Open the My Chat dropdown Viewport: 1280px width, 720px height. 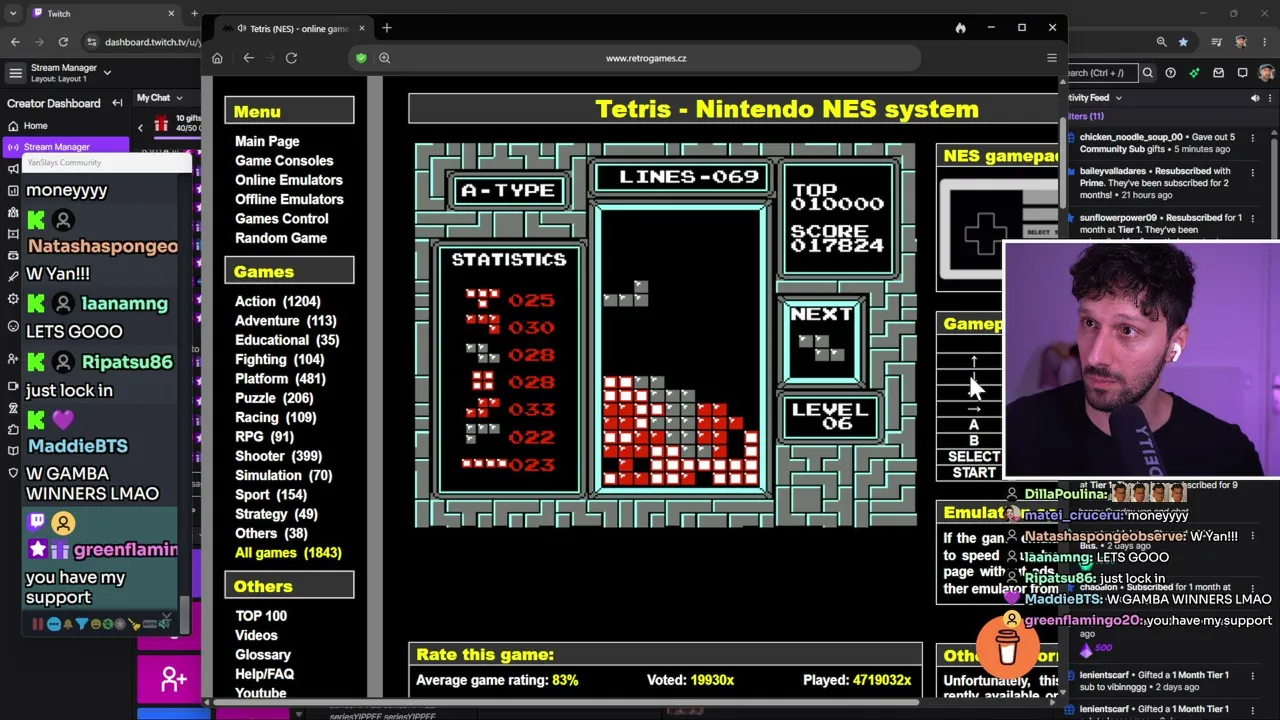159,98
